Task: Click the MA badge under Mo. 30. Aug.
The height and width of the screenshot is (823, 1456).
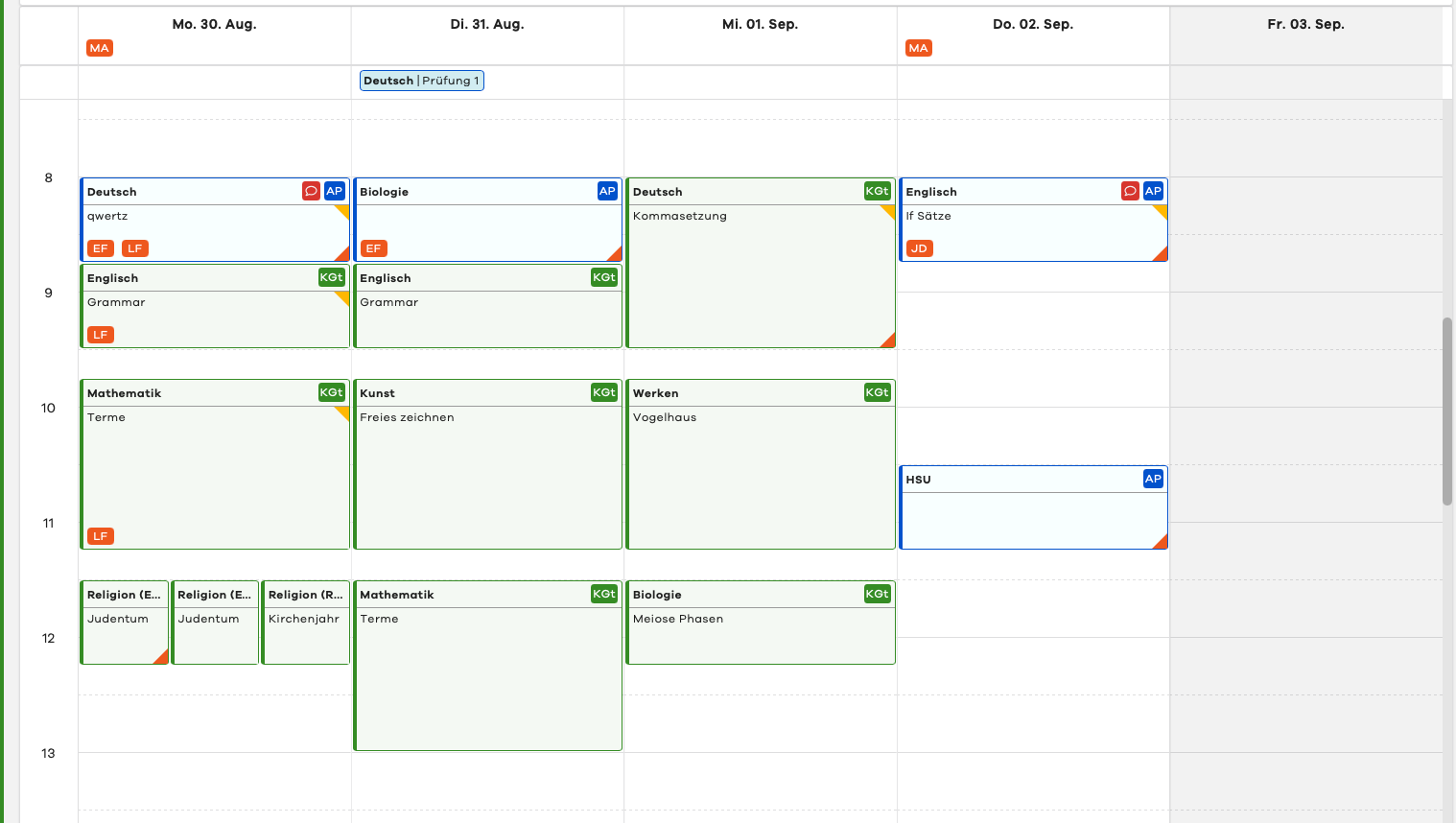Action: tap(100, 48)
